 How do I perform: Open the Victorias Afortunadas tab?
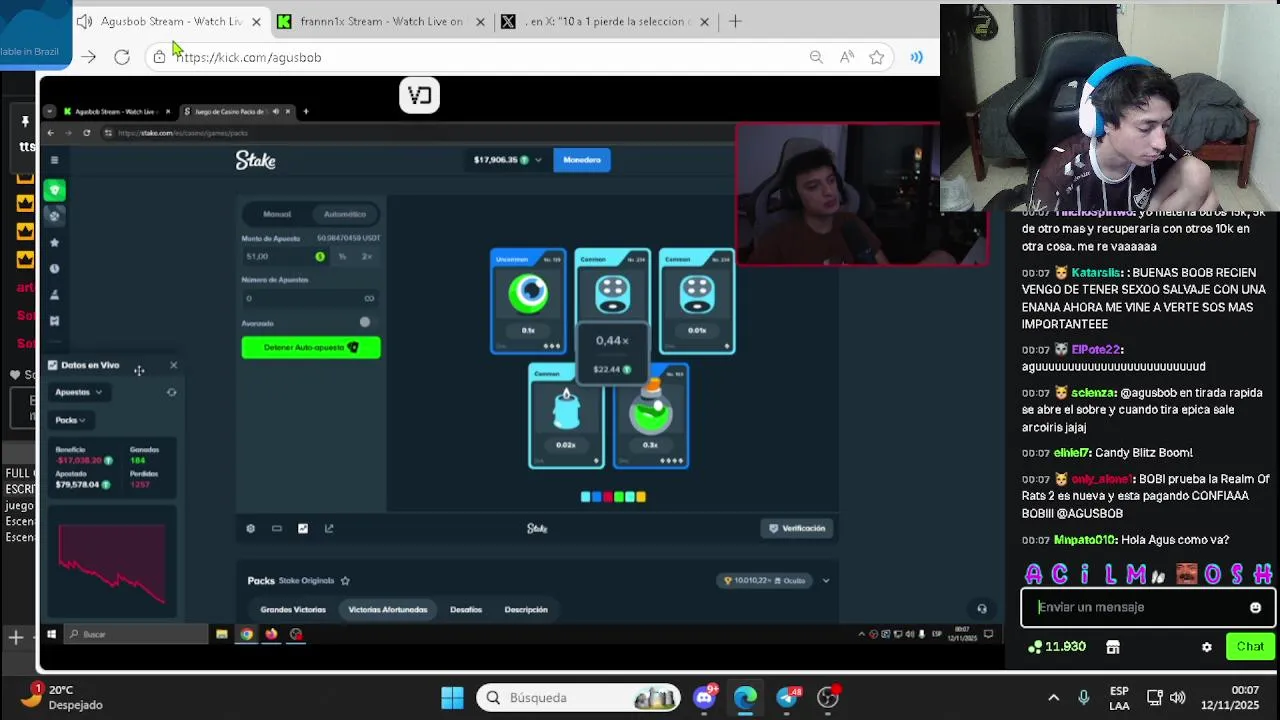pyautogui.click(x=388, y=609)
